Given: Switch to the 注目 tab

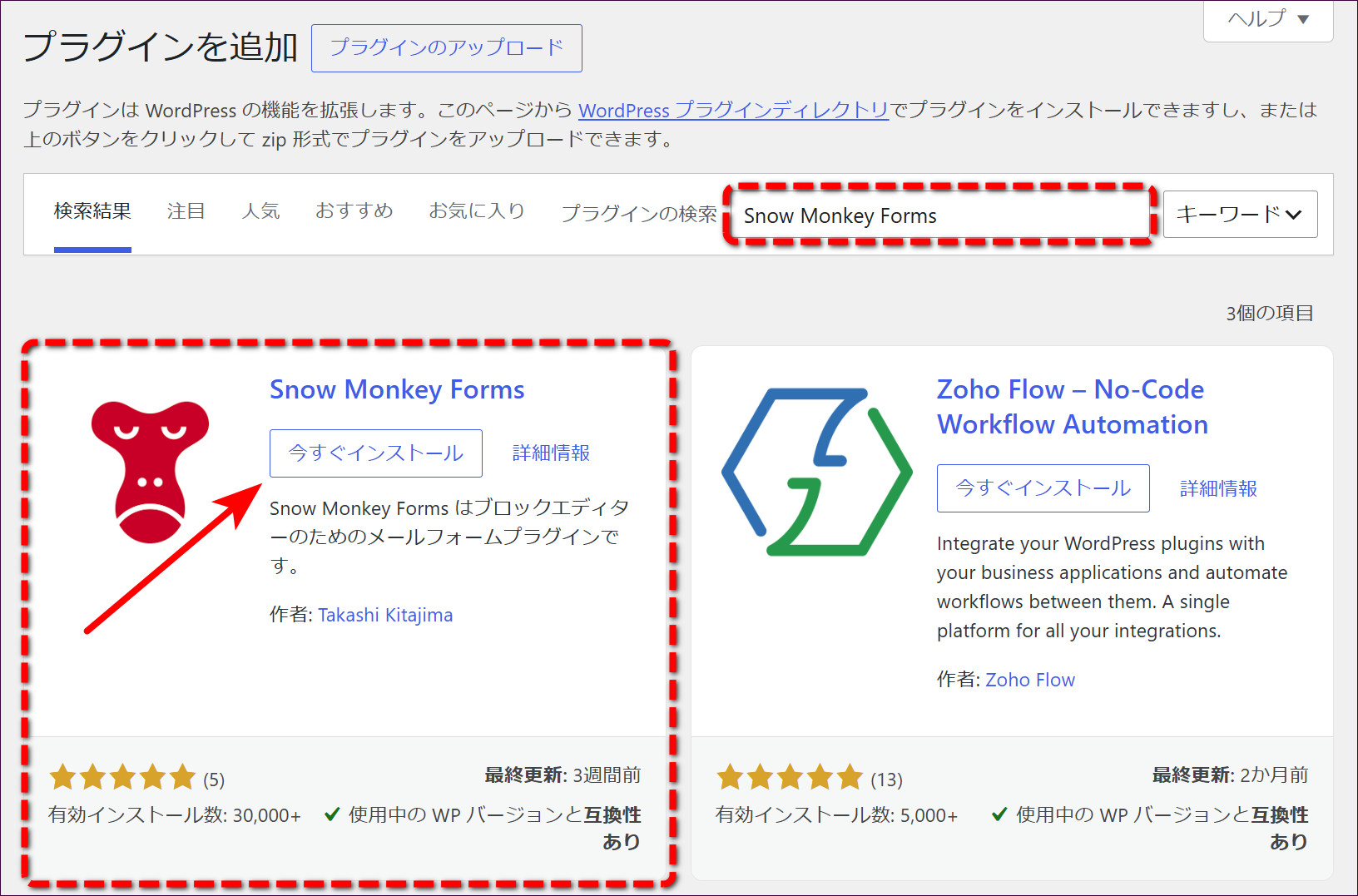Looking at the screenshot, I should [186, 211].
